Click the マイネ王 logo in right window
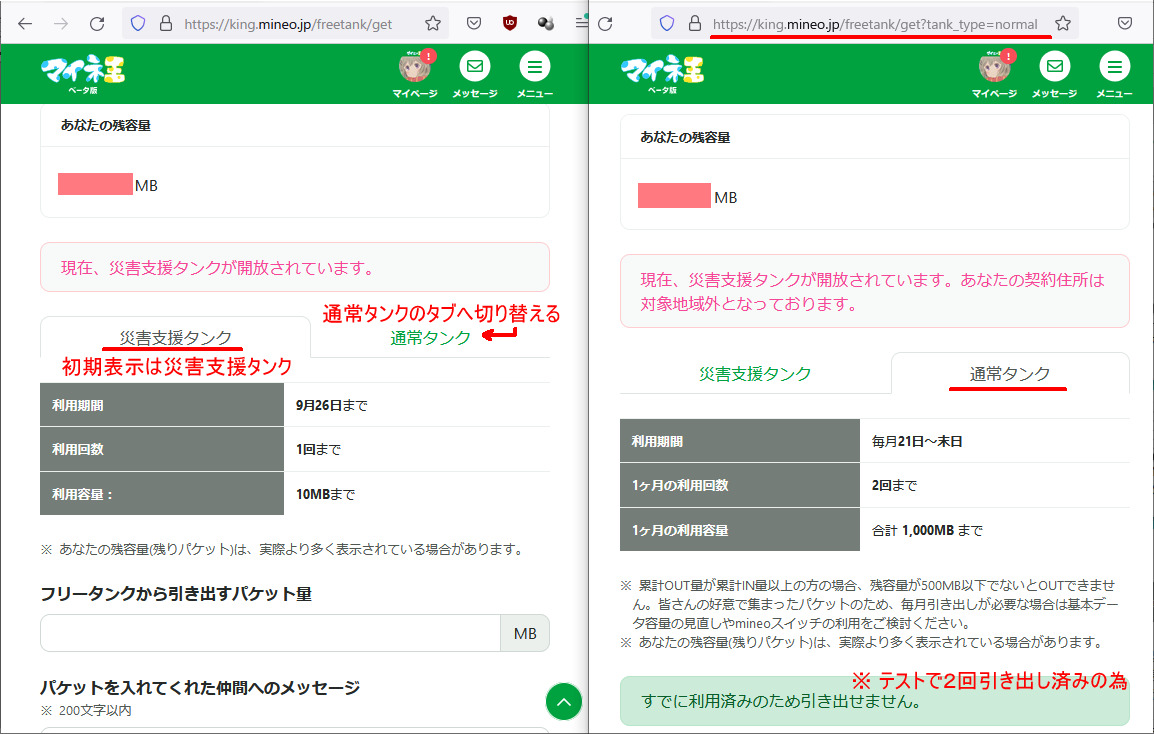The height and width of the screenshot is (734, 1154). (662, 70)
